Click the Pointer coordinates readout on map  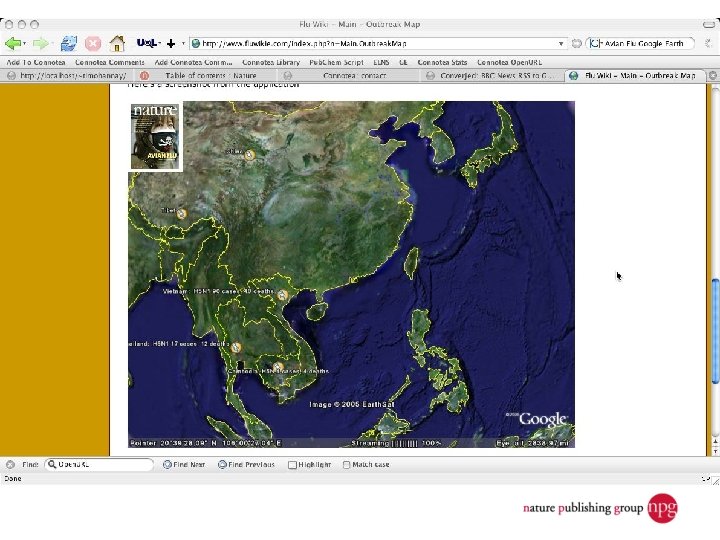click(x=206, y=443)
